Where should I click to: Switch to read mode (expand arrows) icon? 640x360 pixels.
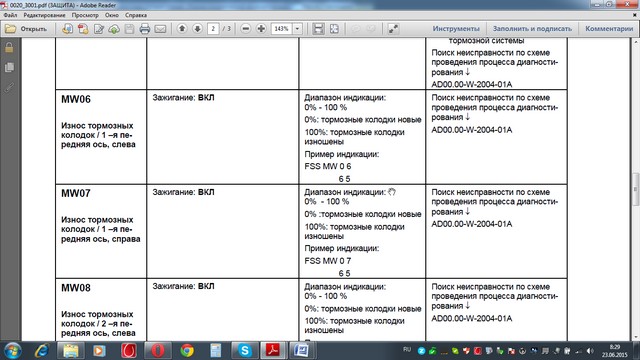[x=393, y=29]
